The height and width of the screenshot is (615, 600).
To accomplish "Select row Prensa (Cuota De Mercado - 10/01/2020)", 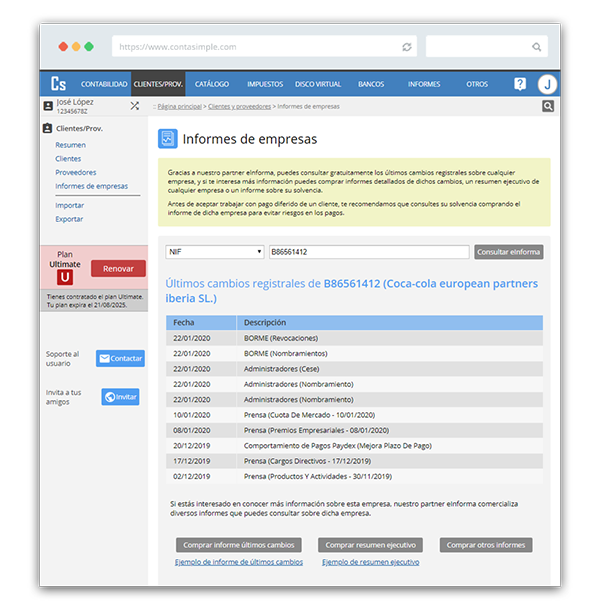I will (355, 415).
